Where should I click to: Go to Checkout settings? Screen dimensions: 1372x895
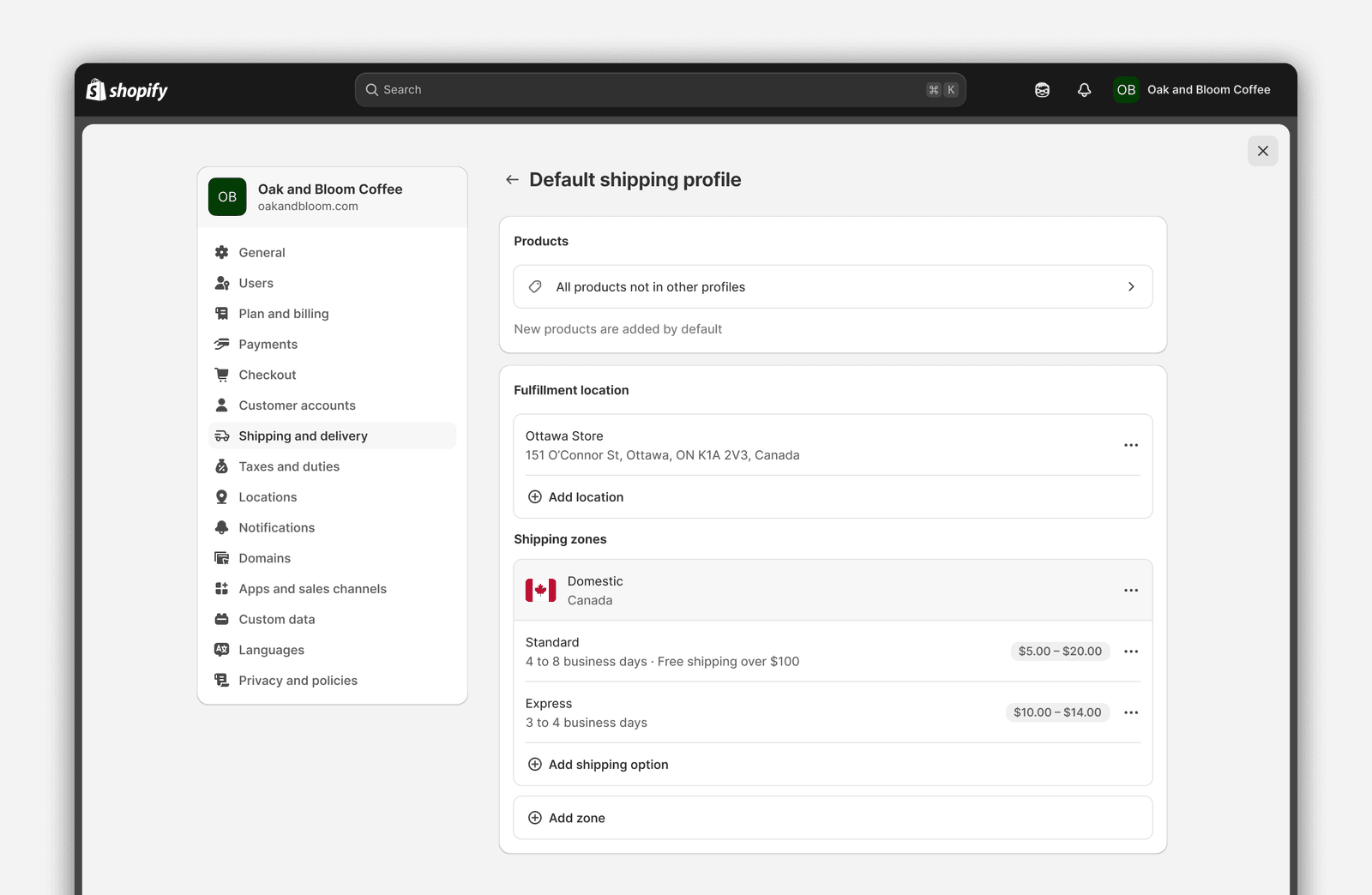(x=333, y=375)
